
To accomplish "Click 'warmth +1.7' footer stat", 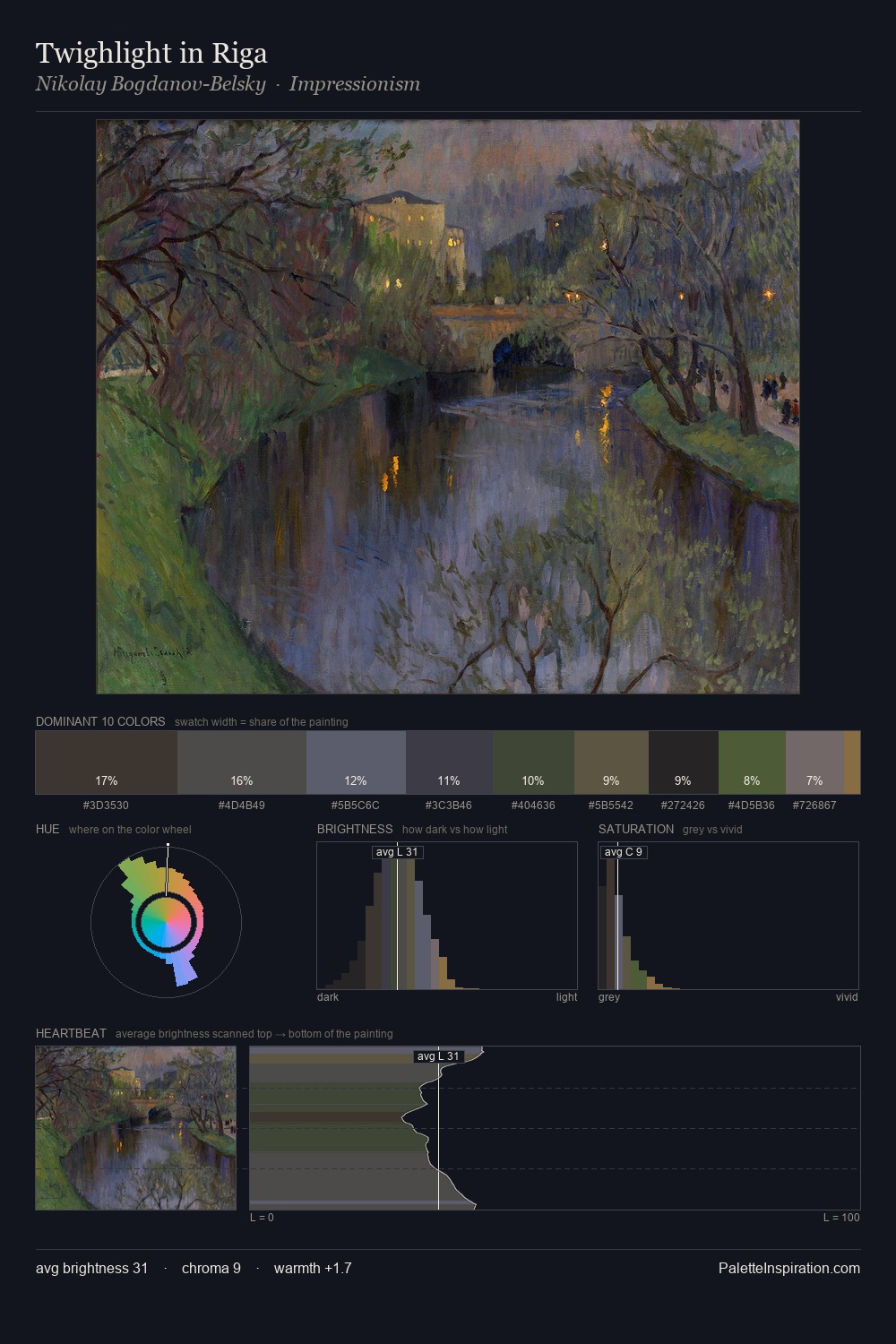I will pyautogui.click(x=313, y=1268).
